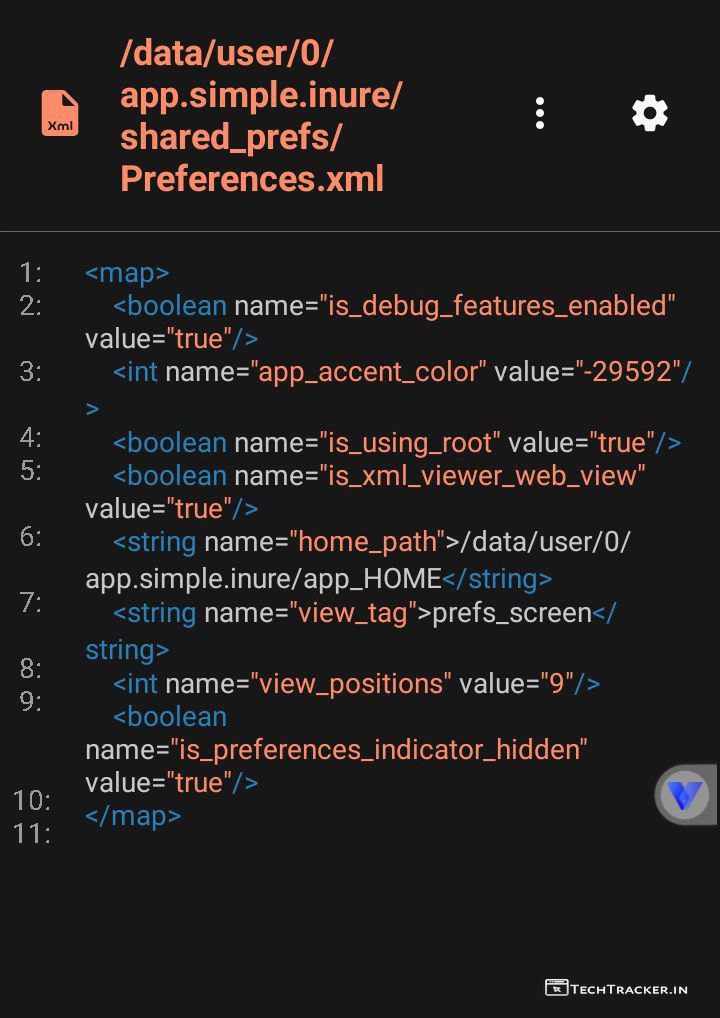
Task: Click the opening <map> tag
Action: click(x=127, y=272)
